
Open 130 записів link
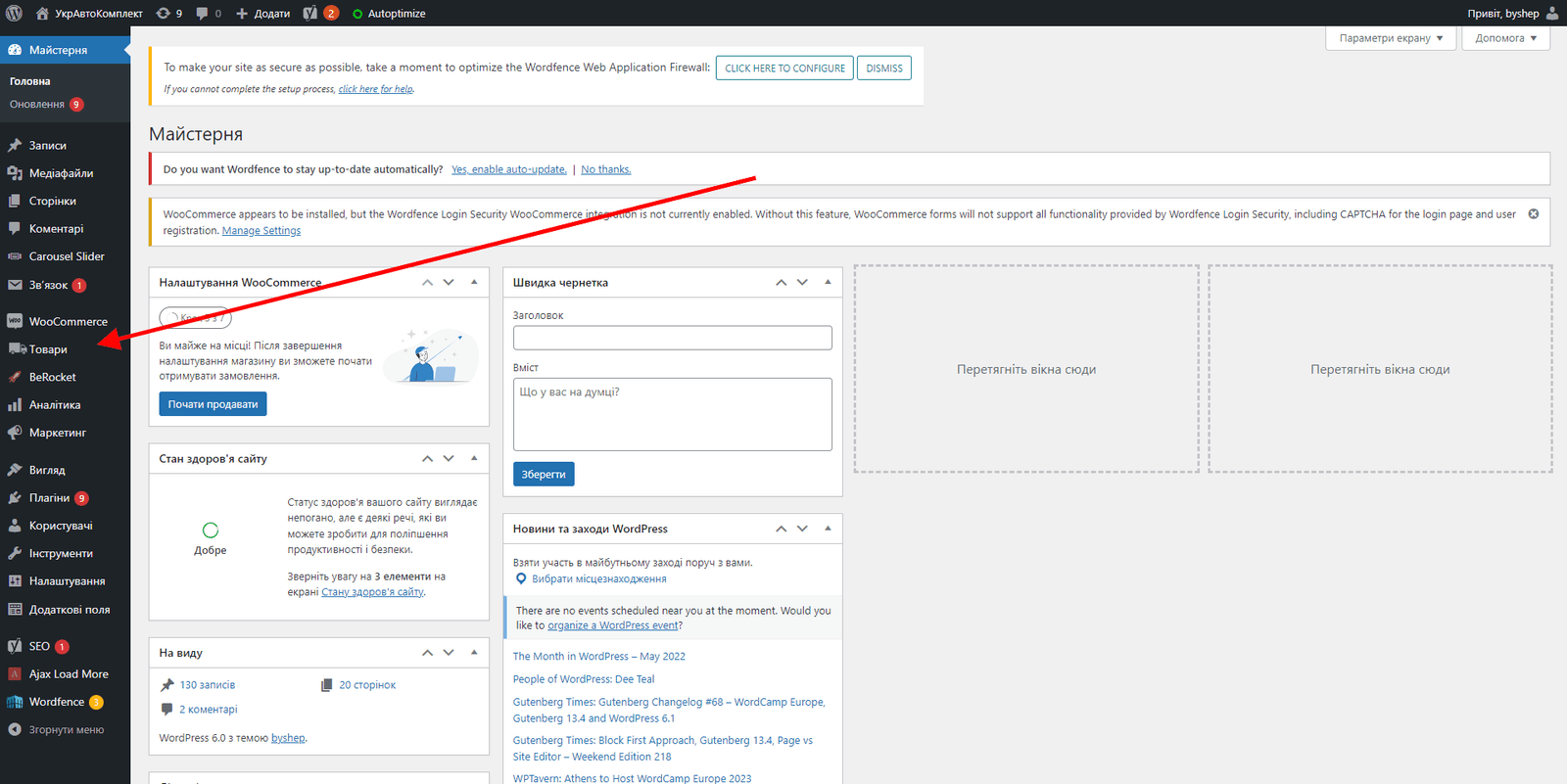coord(207,685)
